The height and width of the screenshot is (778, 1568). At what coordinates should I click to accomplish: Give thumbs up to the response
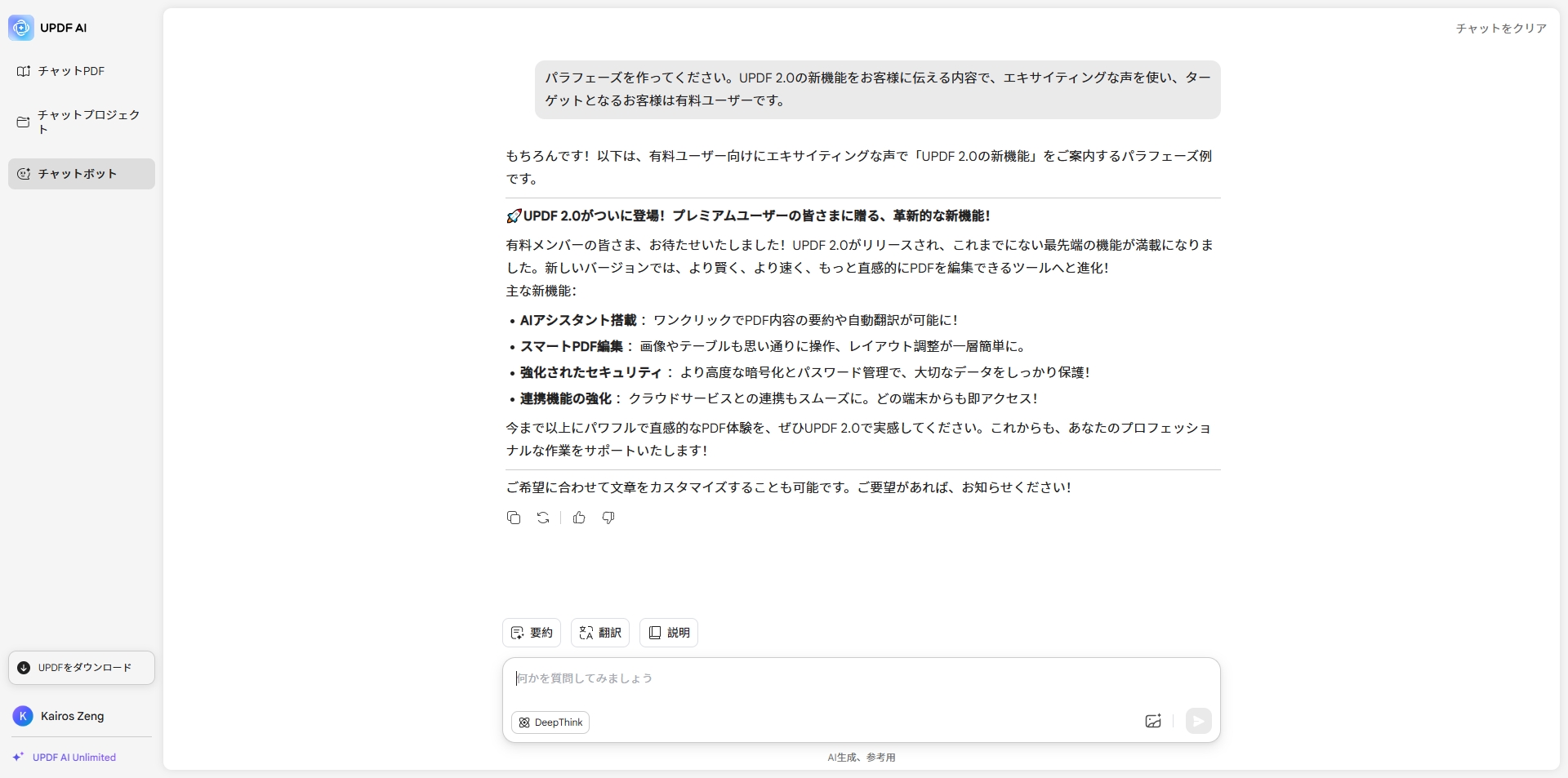[579, 518]
